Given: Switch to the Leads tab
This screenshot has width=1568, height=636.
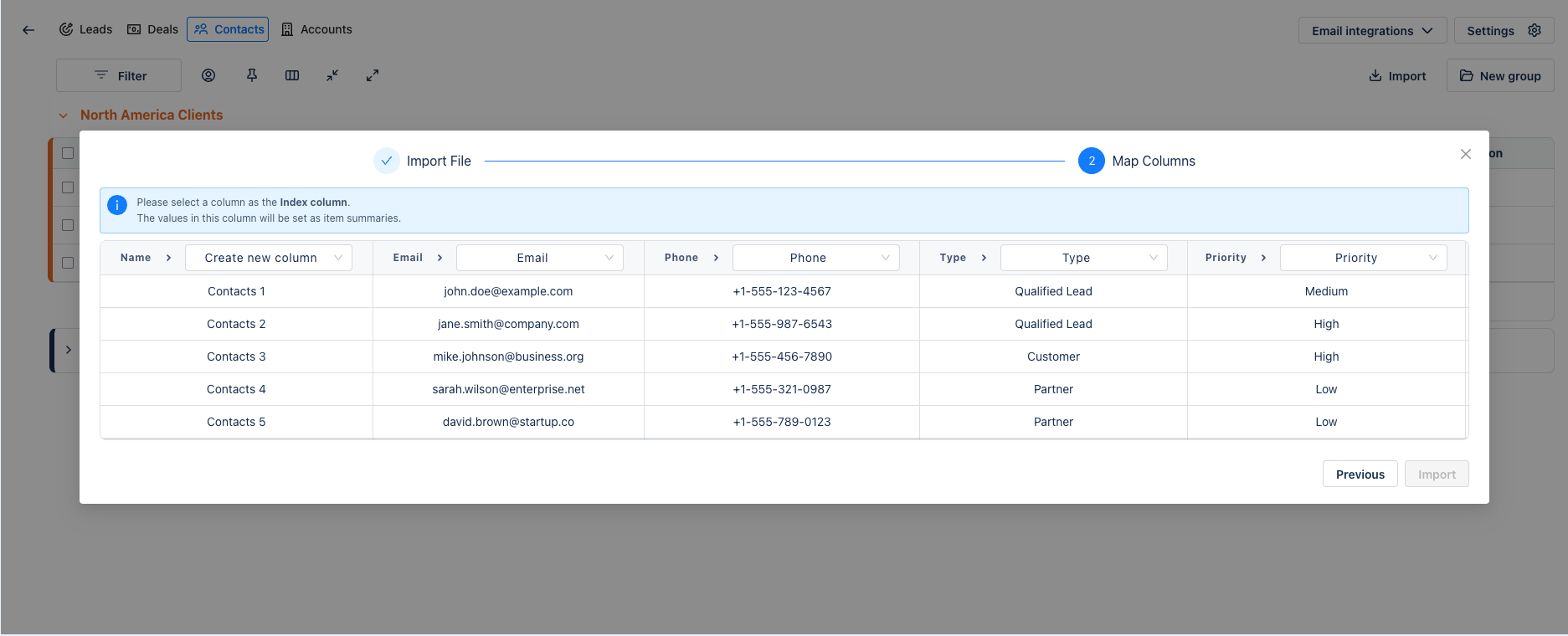Looking at the screenshot, I should click(85, 29).
